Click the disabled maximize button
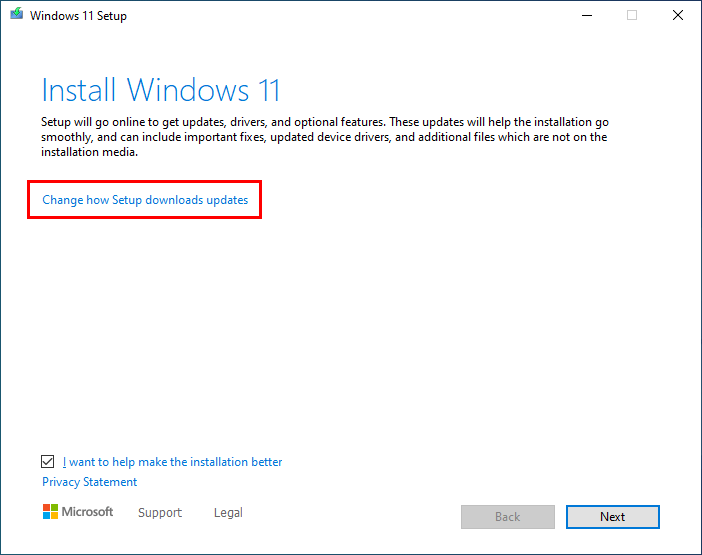The width and height of the screenshot is (702, 555). point(632,16)
